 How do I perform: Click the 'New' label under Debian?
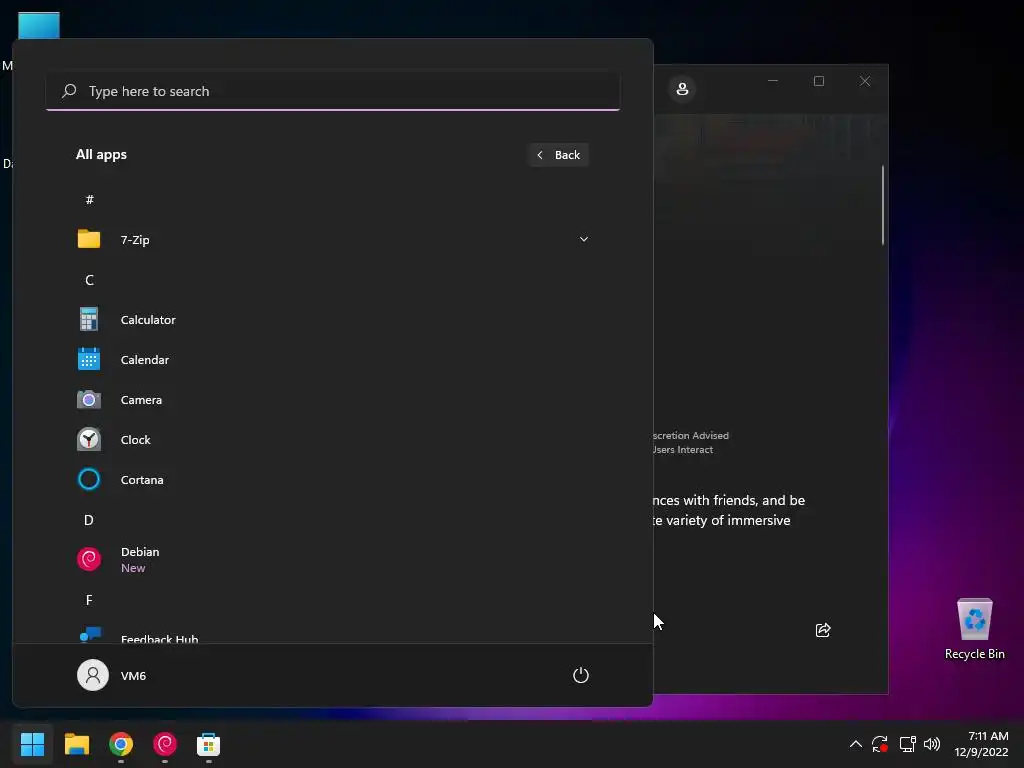click(133, 568)
